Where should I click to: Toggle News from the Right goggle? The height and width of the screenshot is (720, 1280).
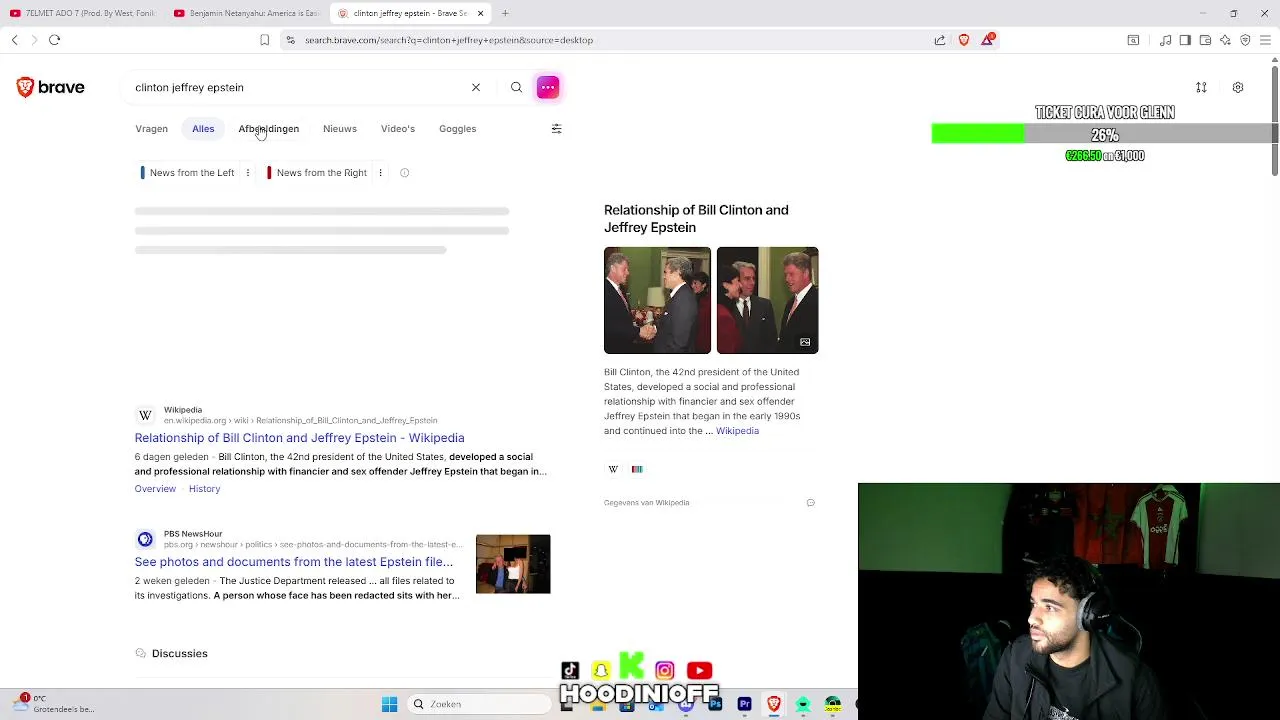click(317, 173)
